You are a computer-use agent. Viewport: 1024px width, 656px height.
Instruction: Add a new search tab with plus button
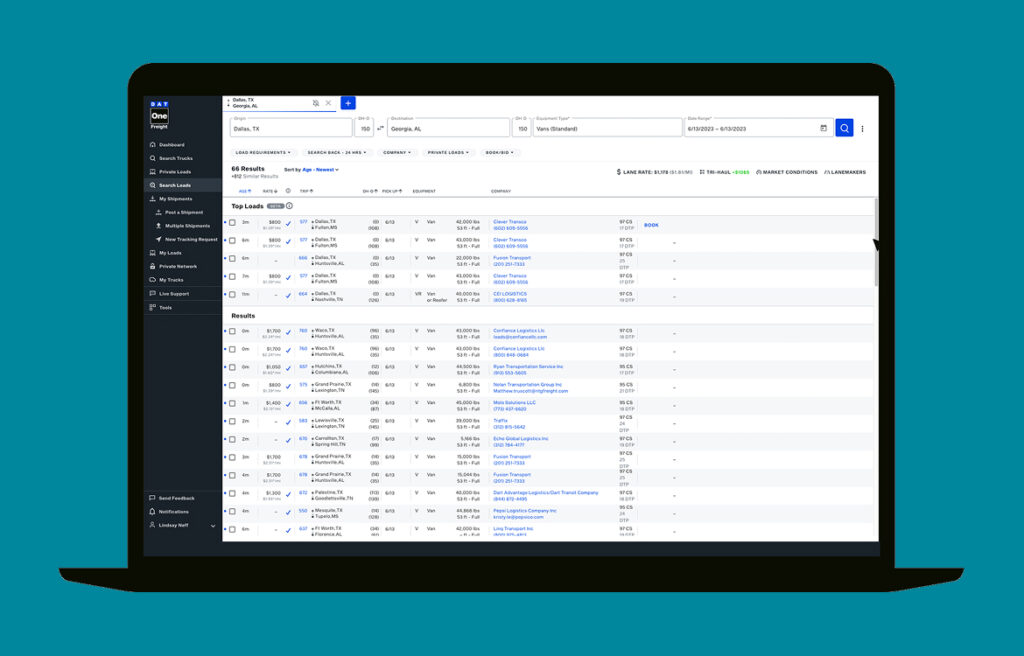pyautogui.click(x=347, y=103)
